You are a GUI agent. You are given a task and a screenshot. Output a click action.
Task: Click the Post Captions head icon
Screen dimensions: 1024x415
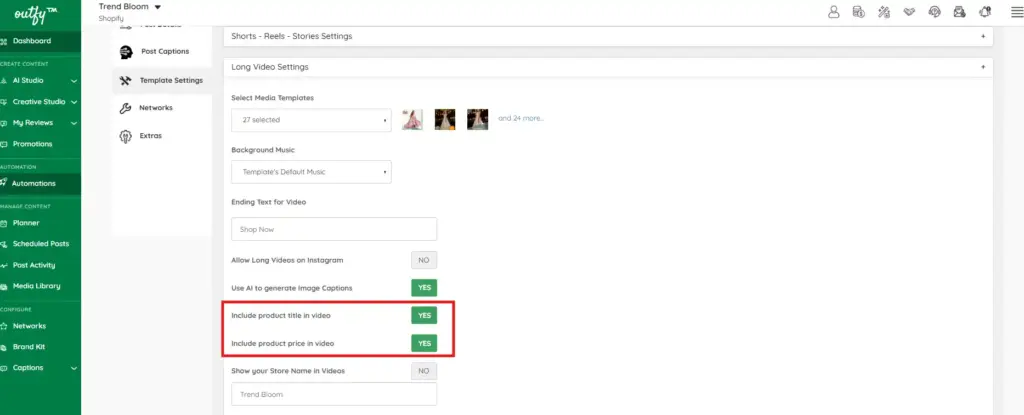pos(126,52)
